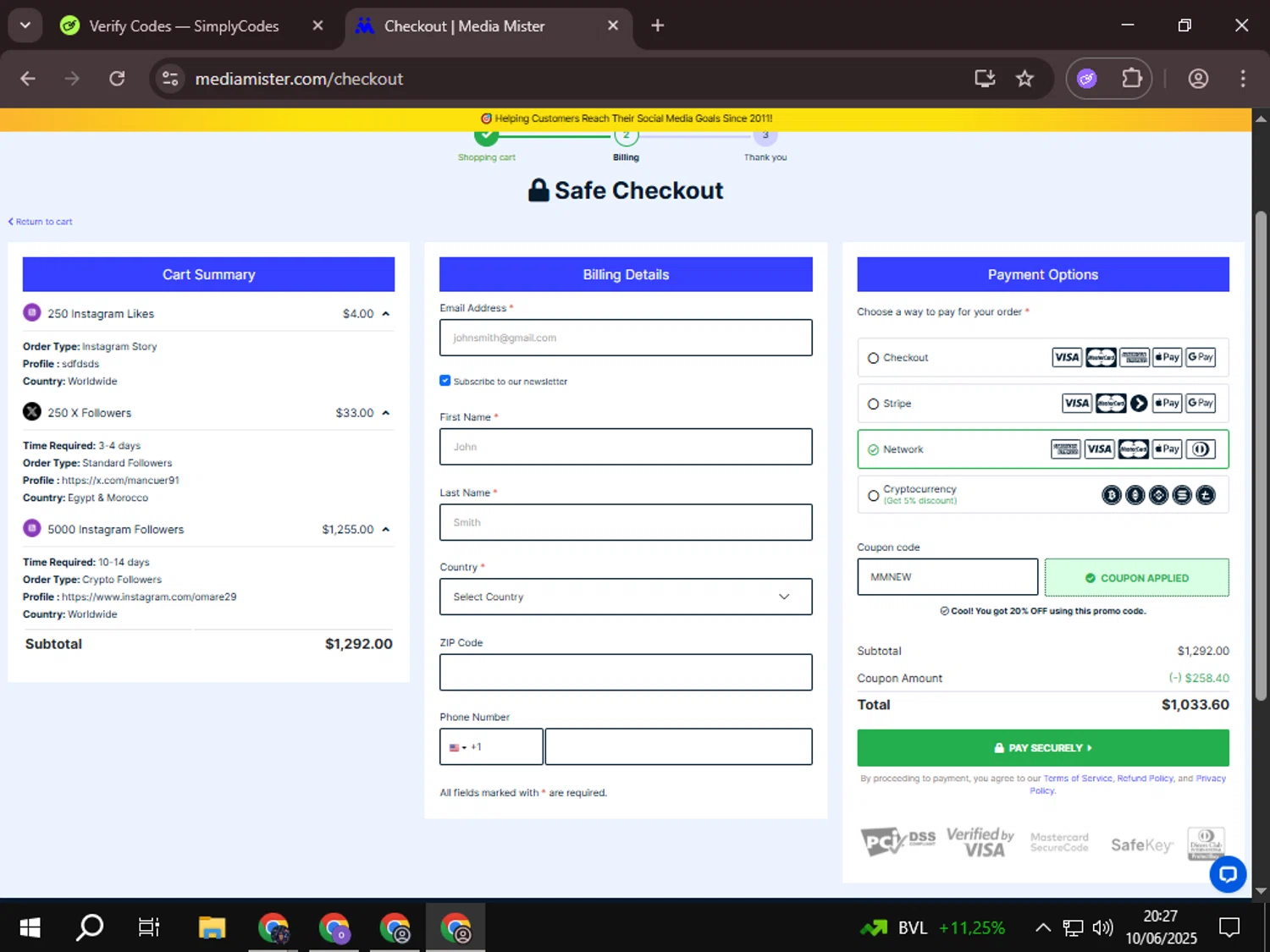Collapse the 250 X Followers item
Image resolution: width=1270 pixels, height=952 pixels.
(x=386, y=413)
